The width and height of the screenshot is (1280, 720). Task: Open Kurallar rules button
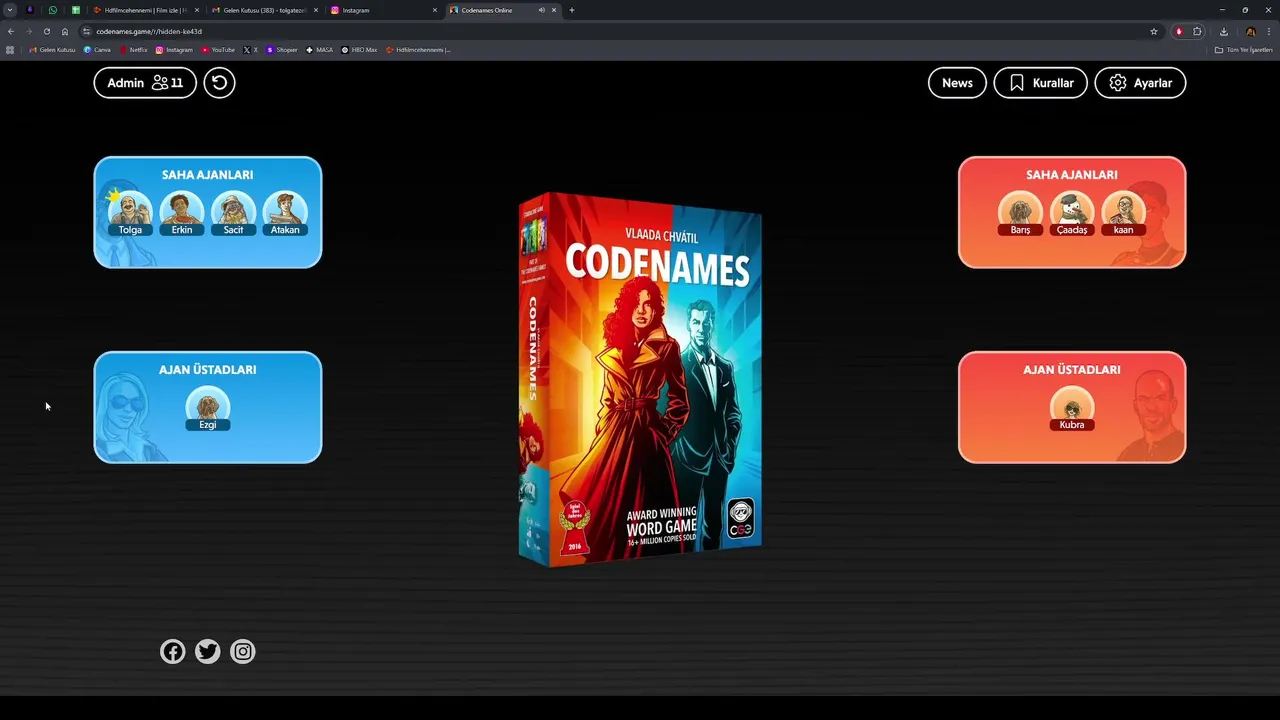(1040, 83)
